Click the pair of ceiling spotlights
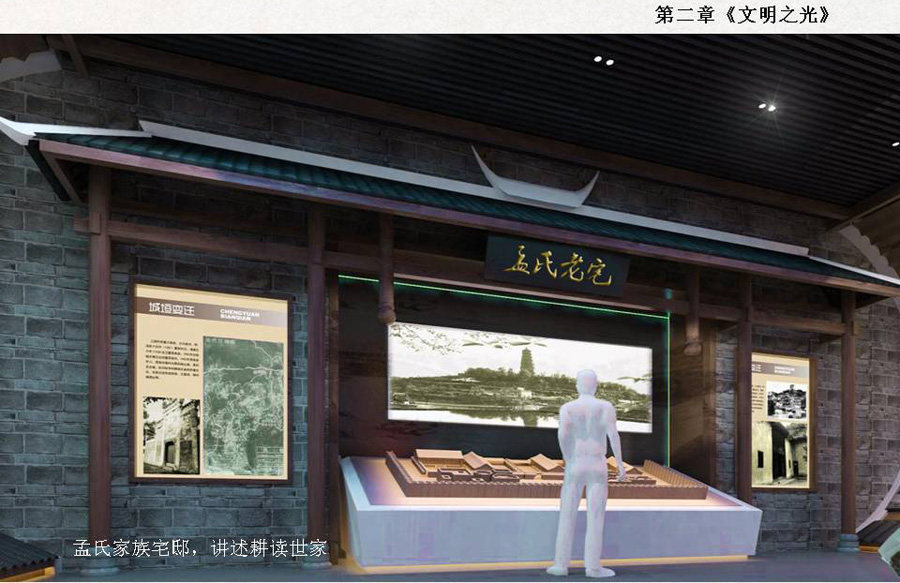This screenshot has height=583, width=900. pyautogui.click(x=603, y=61)
